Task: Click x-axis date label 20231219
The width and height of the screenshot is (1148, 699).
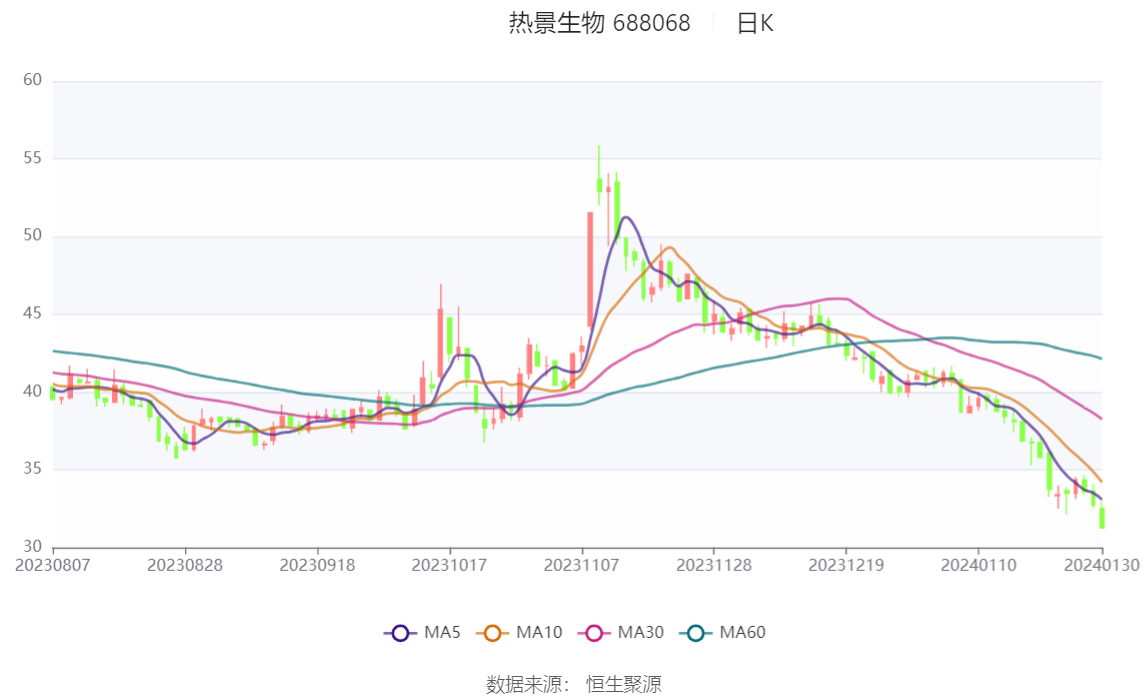Action: point(846,565)
